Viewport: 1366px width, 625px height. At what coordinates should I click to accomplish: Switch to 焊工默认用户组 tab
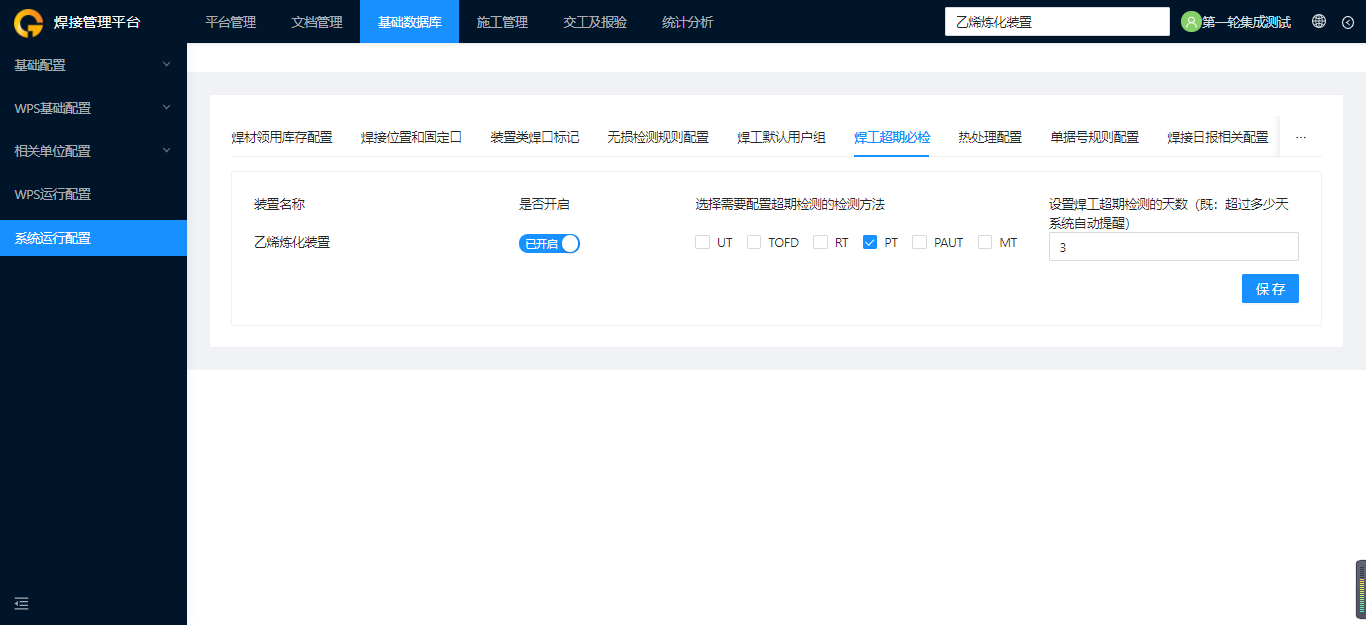pos(782,137)
